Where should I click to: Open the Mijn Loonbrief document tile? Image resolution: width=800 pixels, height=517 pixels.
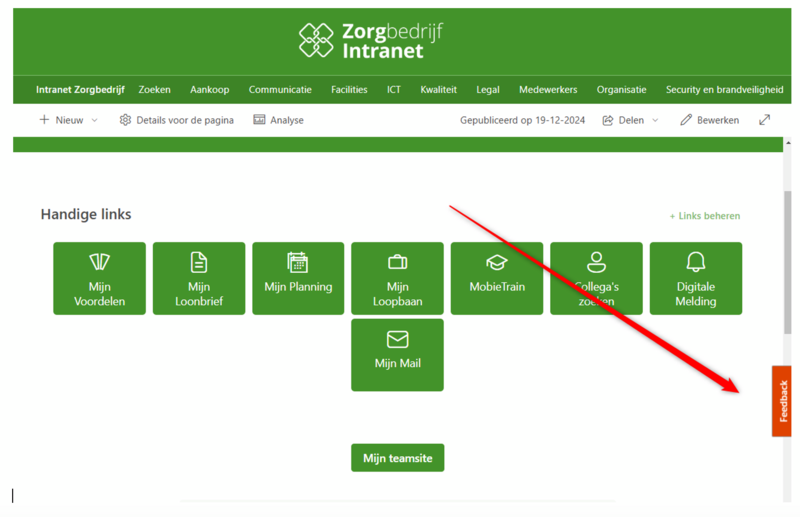198,278
